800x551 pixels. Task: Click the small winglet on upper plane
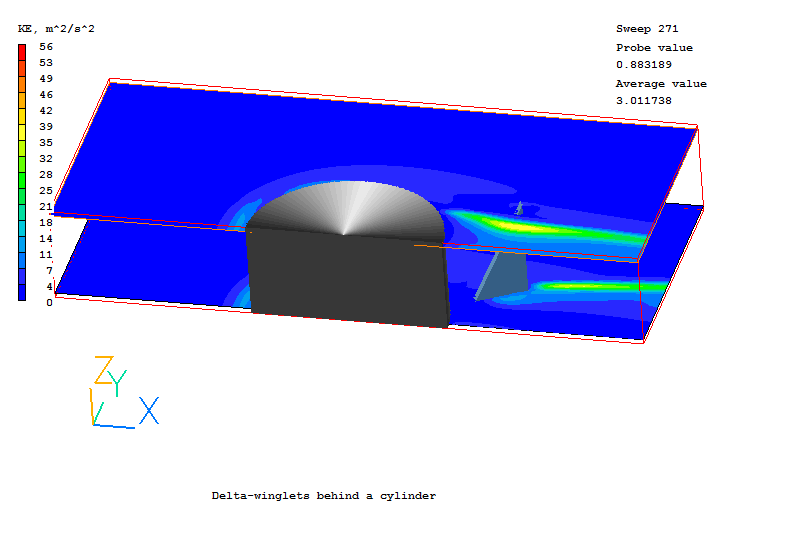518,209
